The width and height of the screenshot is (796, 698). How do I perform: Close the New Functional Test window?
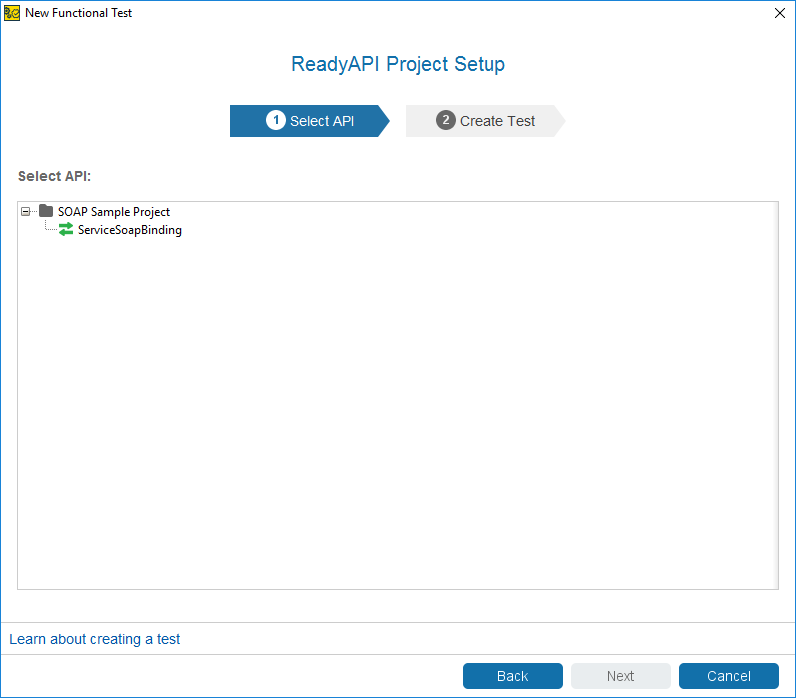point(780,13)
